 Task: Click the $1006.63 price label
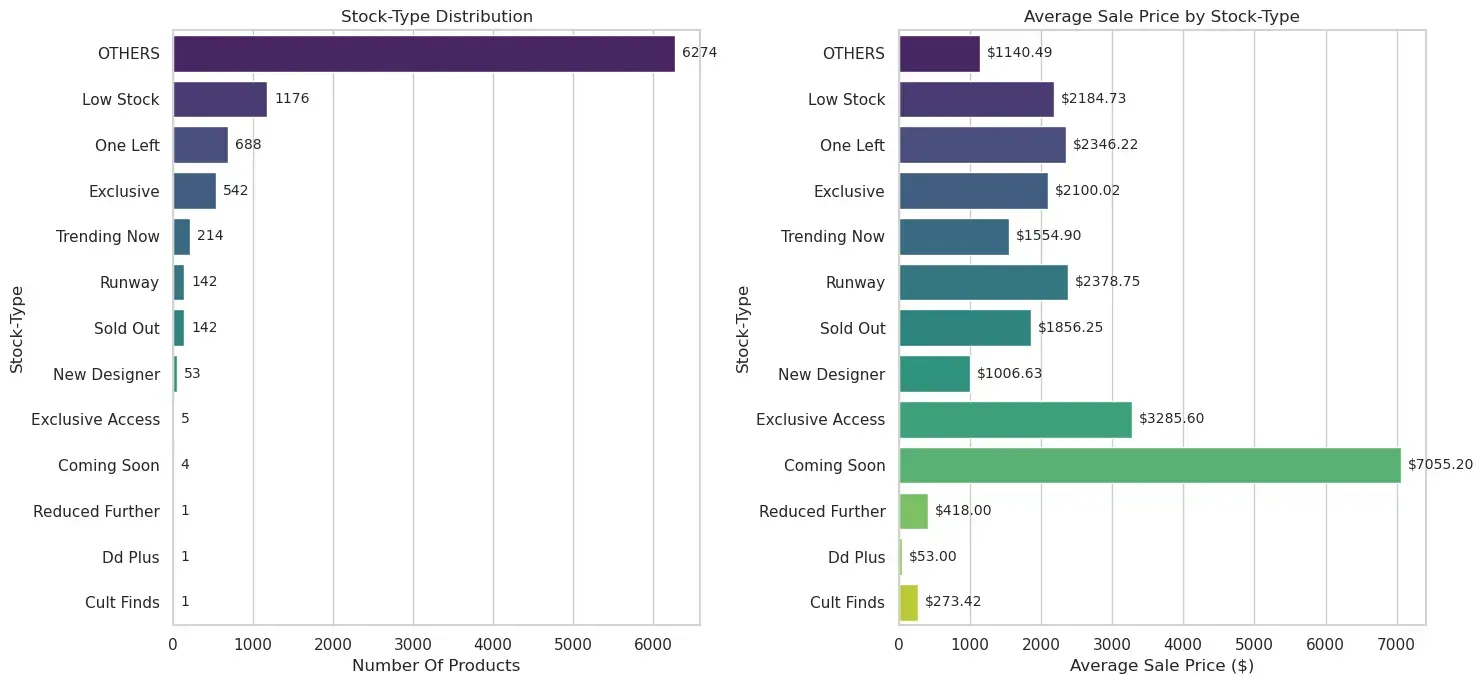pyautogui.click(x=1010, y=374)
